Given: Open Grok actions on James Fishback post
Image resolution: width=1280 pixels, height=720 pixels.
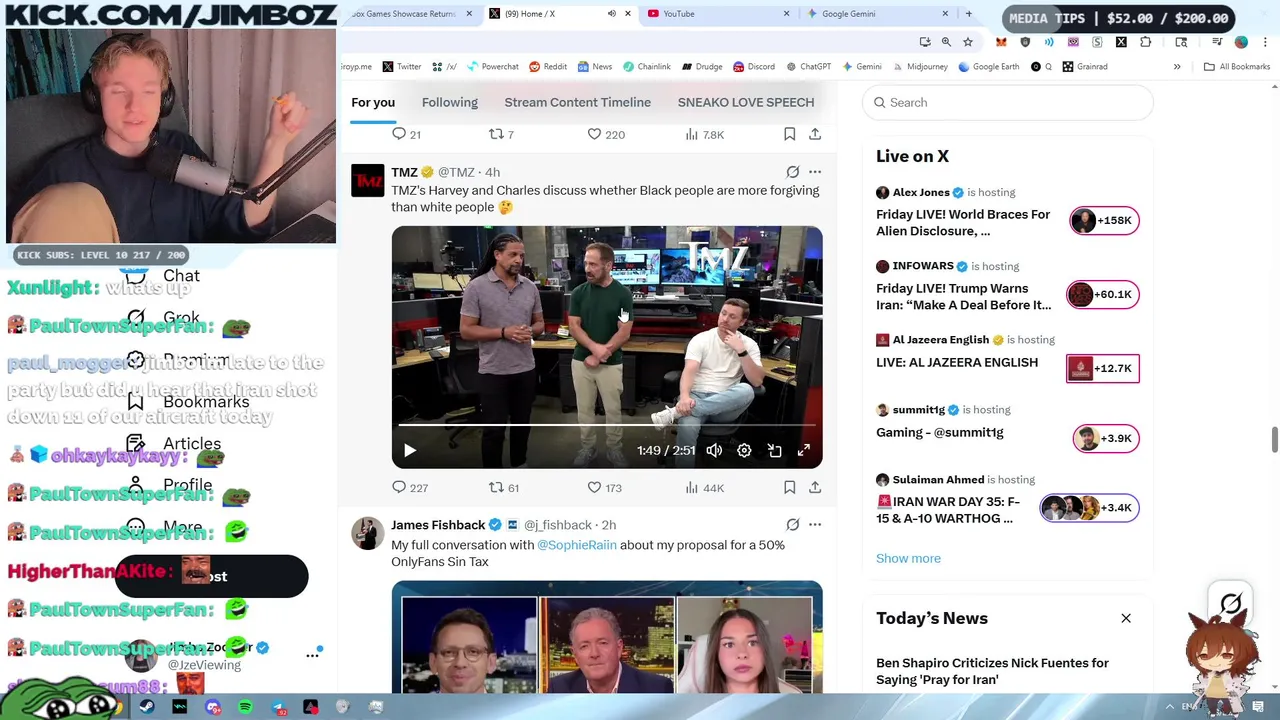Looking at the screenshot, I should tap(793, 524).
